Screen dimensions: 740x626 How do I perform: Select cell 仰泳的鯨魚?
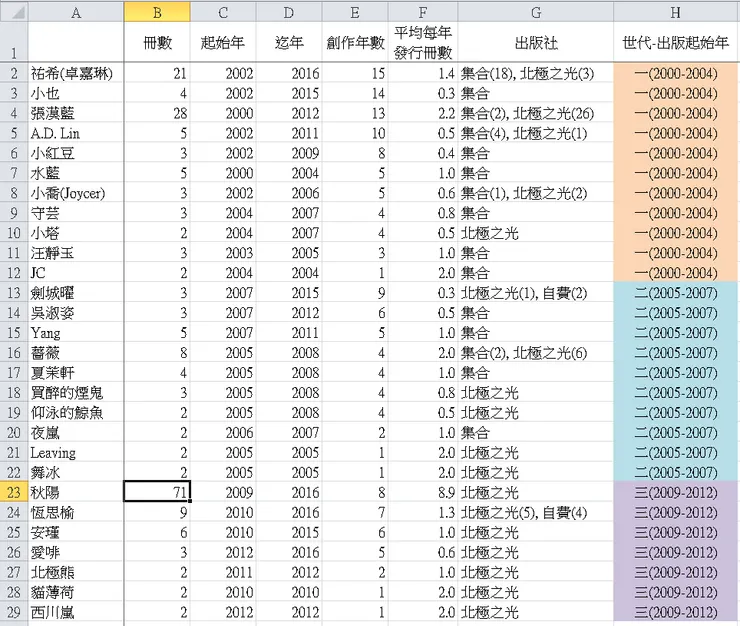[76, 412]
